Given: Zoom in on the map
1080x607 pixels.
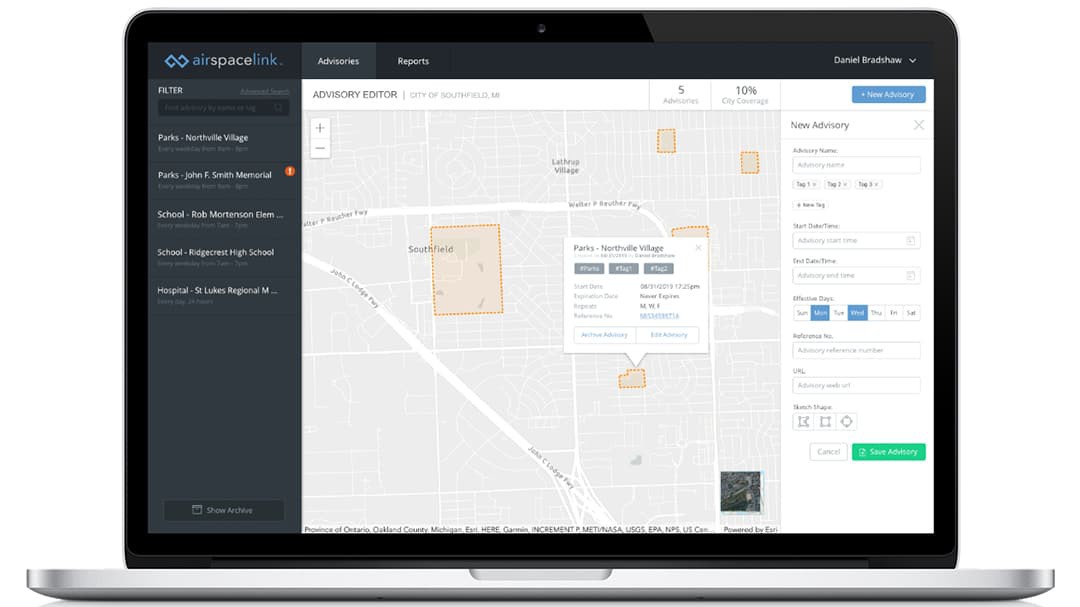Looking at the screenshot, I should click(x=320, y=127).
